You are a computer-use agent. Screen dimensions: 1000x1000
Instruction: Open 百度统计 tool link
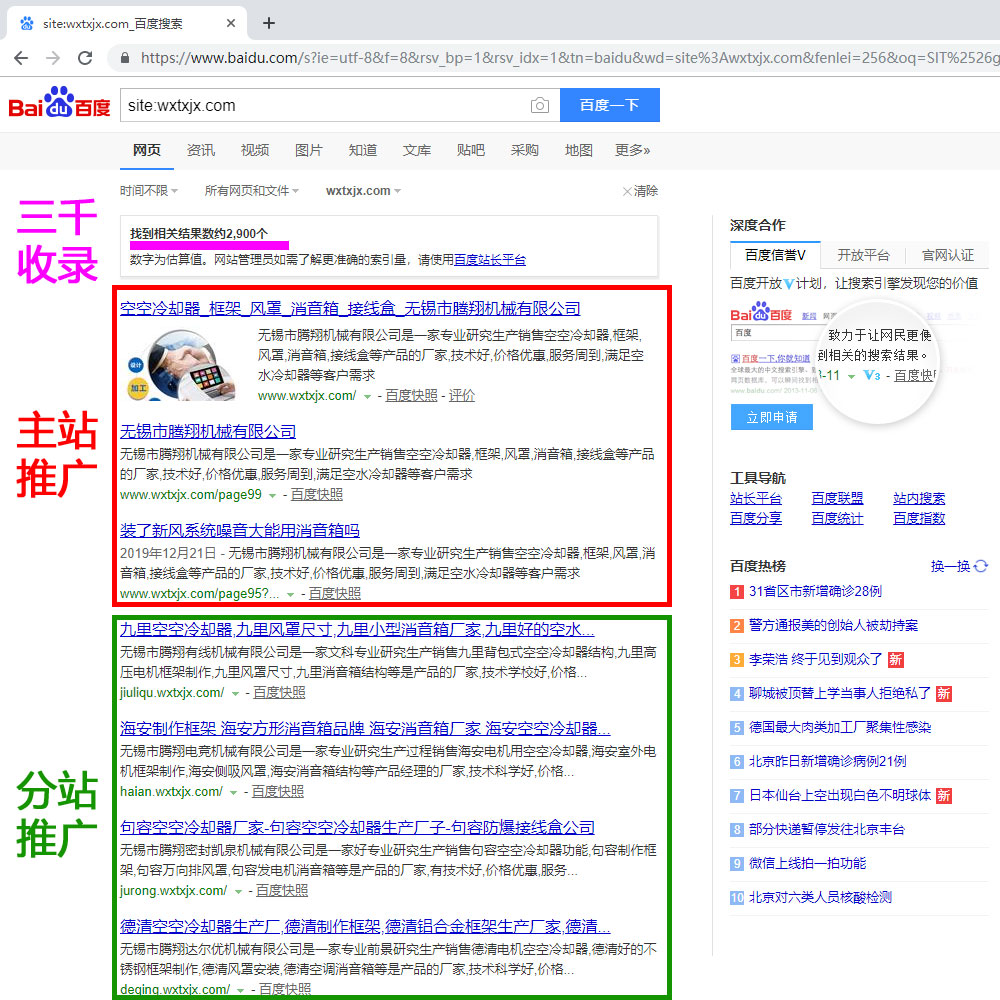click(x=837, y=518)
